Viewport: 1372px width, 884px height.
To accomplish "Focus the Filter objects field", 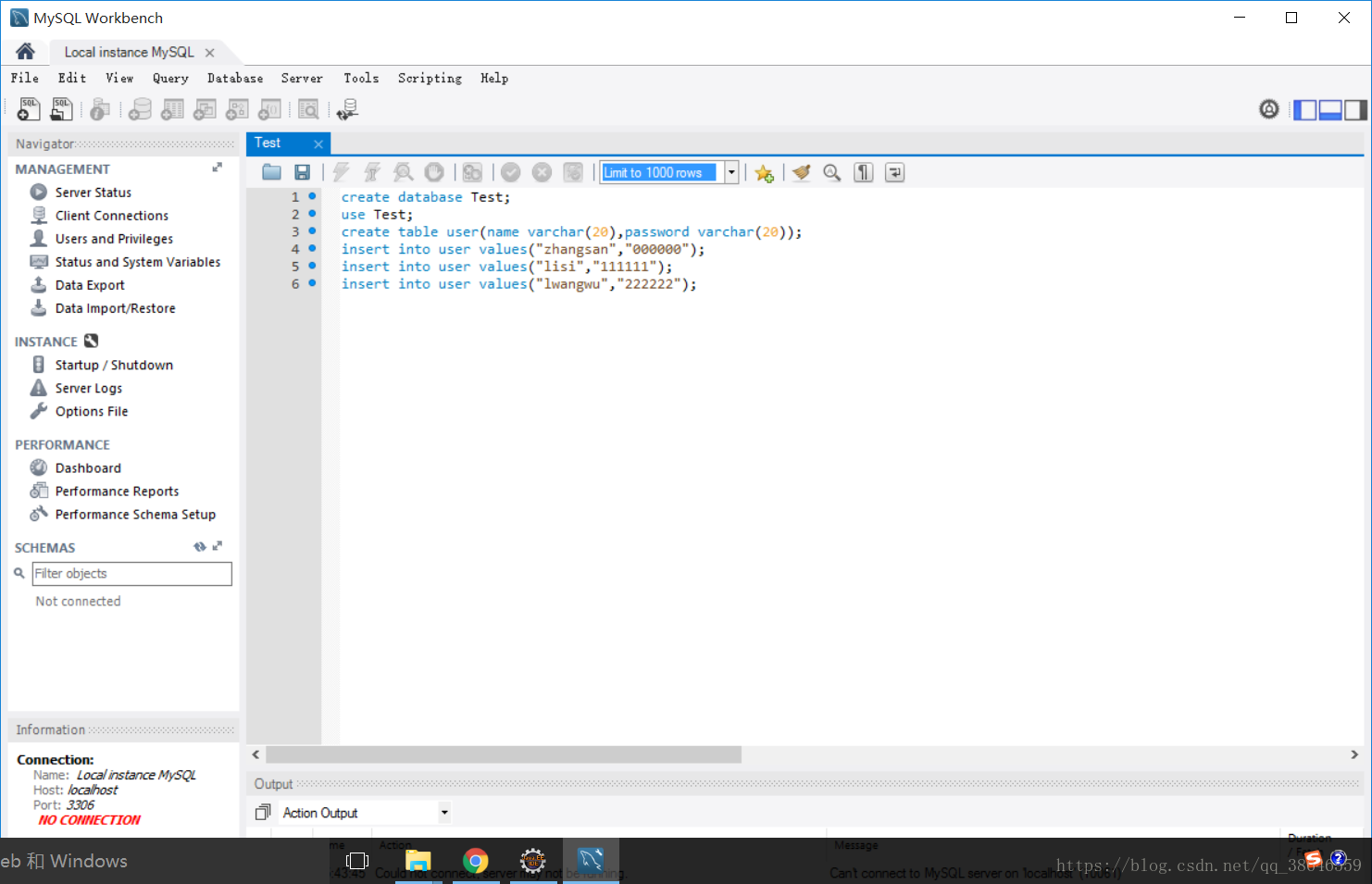I will 131,574.
